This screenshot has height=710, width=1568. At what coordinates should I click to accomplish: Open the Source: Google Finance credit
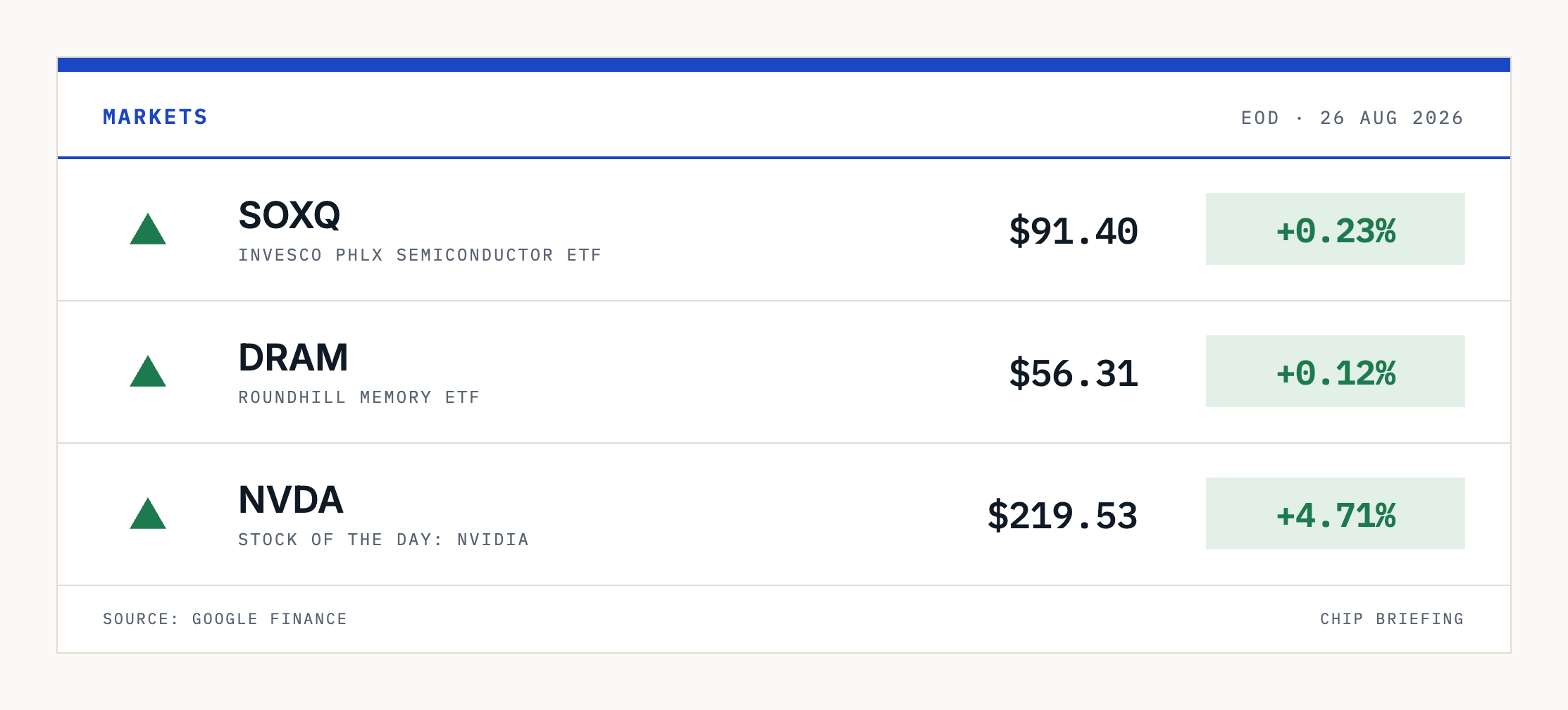tap(225, 619)
